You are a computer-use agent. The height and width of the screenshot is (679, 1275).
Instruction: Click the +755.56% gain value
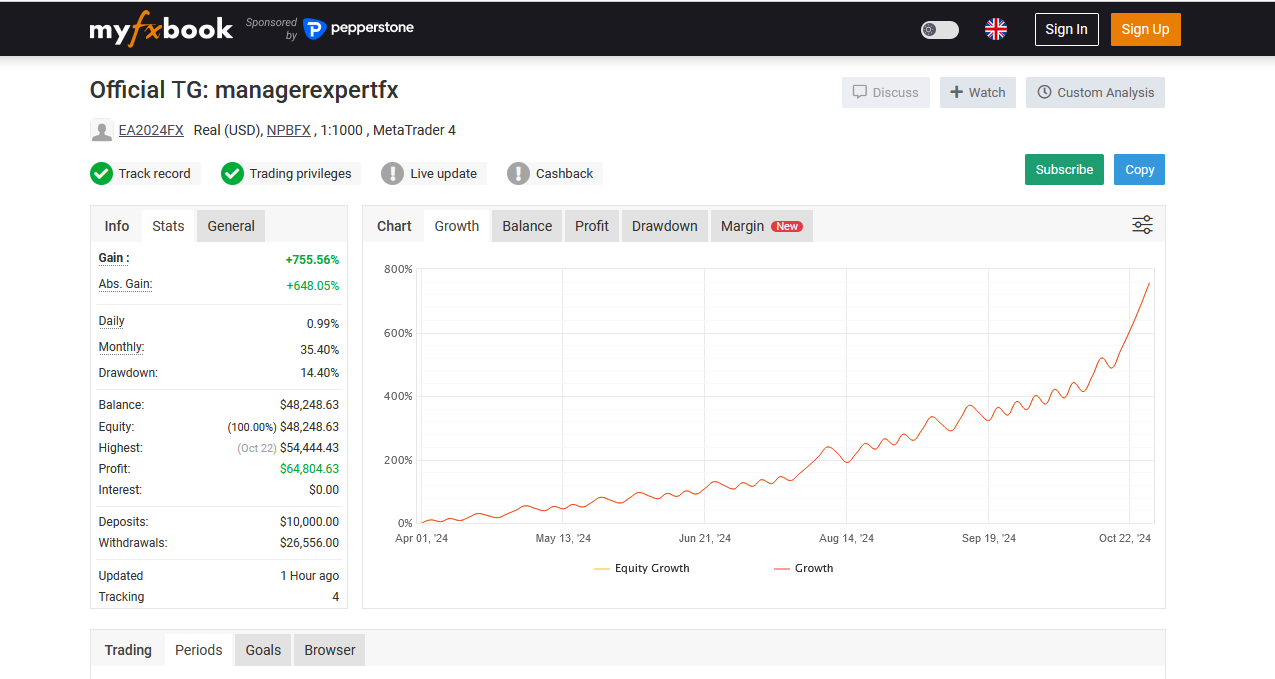pyautogui.click(x=312, y=259)
